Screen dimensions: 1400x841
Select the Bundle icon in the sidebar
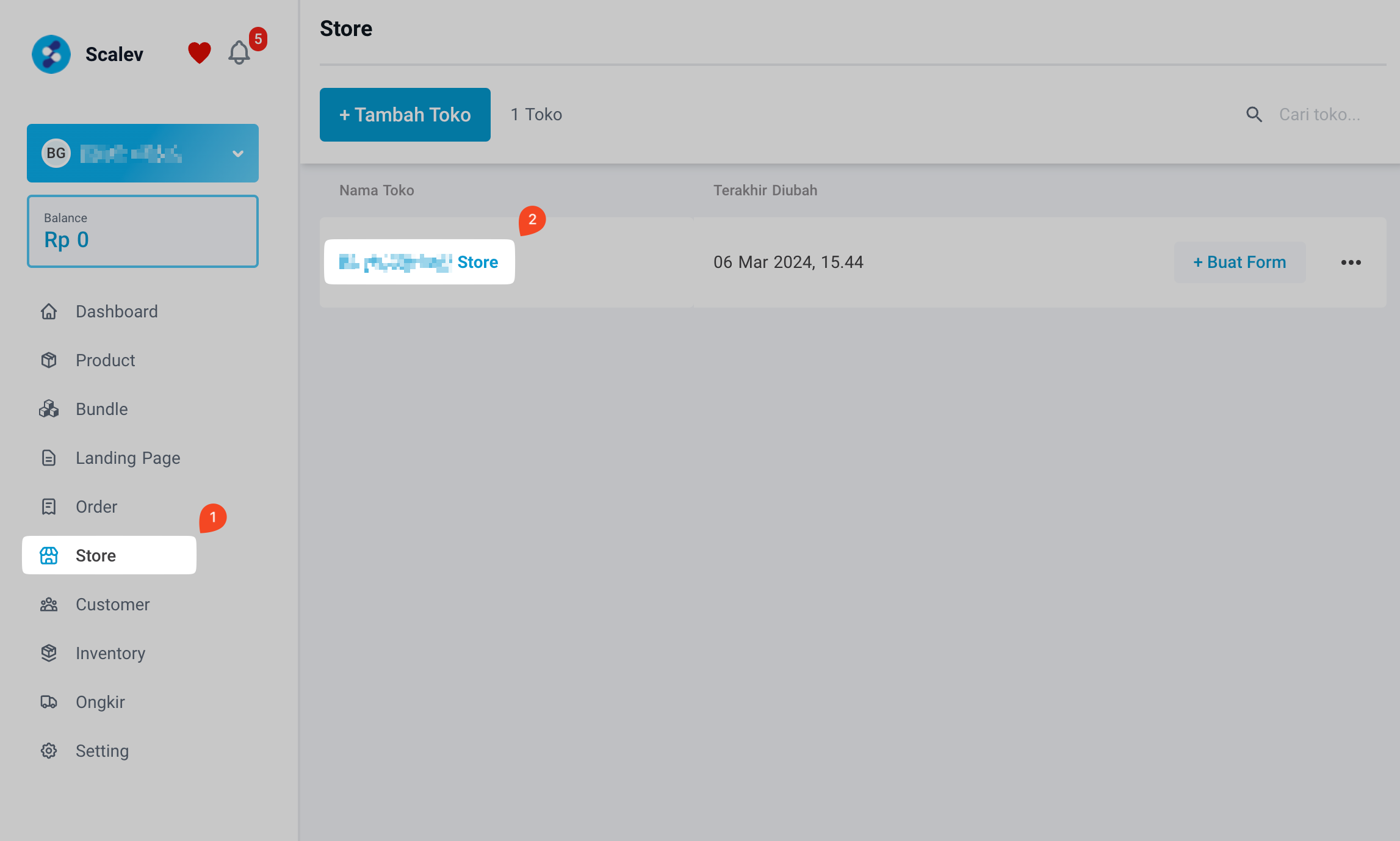pyautogui.click(x=49, y=409)
